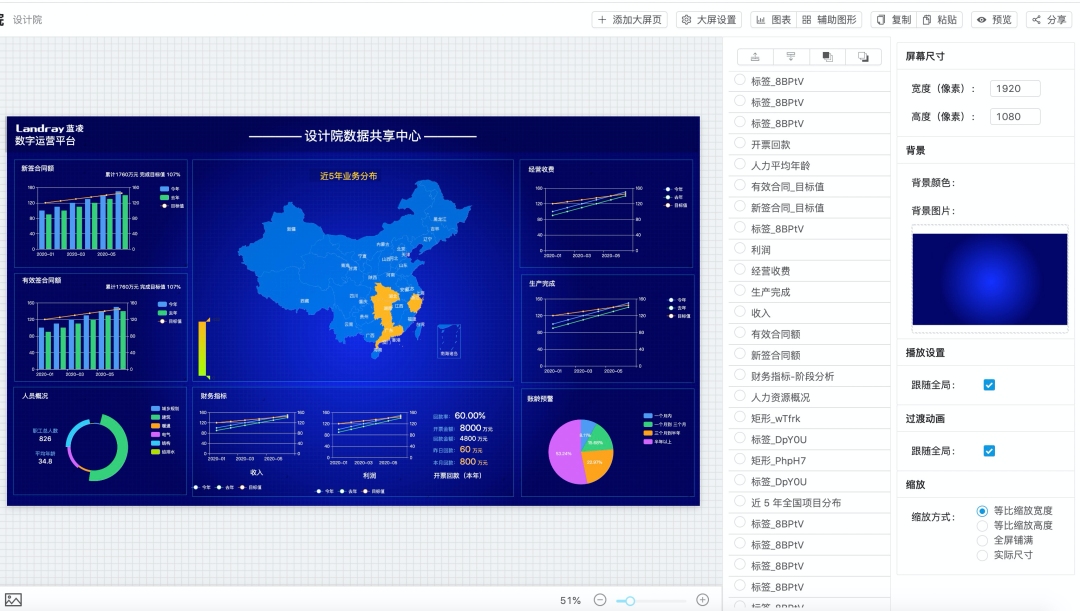Click the 添加大屏页 add page button
The image size is (1080, 611).
[629, 20]
